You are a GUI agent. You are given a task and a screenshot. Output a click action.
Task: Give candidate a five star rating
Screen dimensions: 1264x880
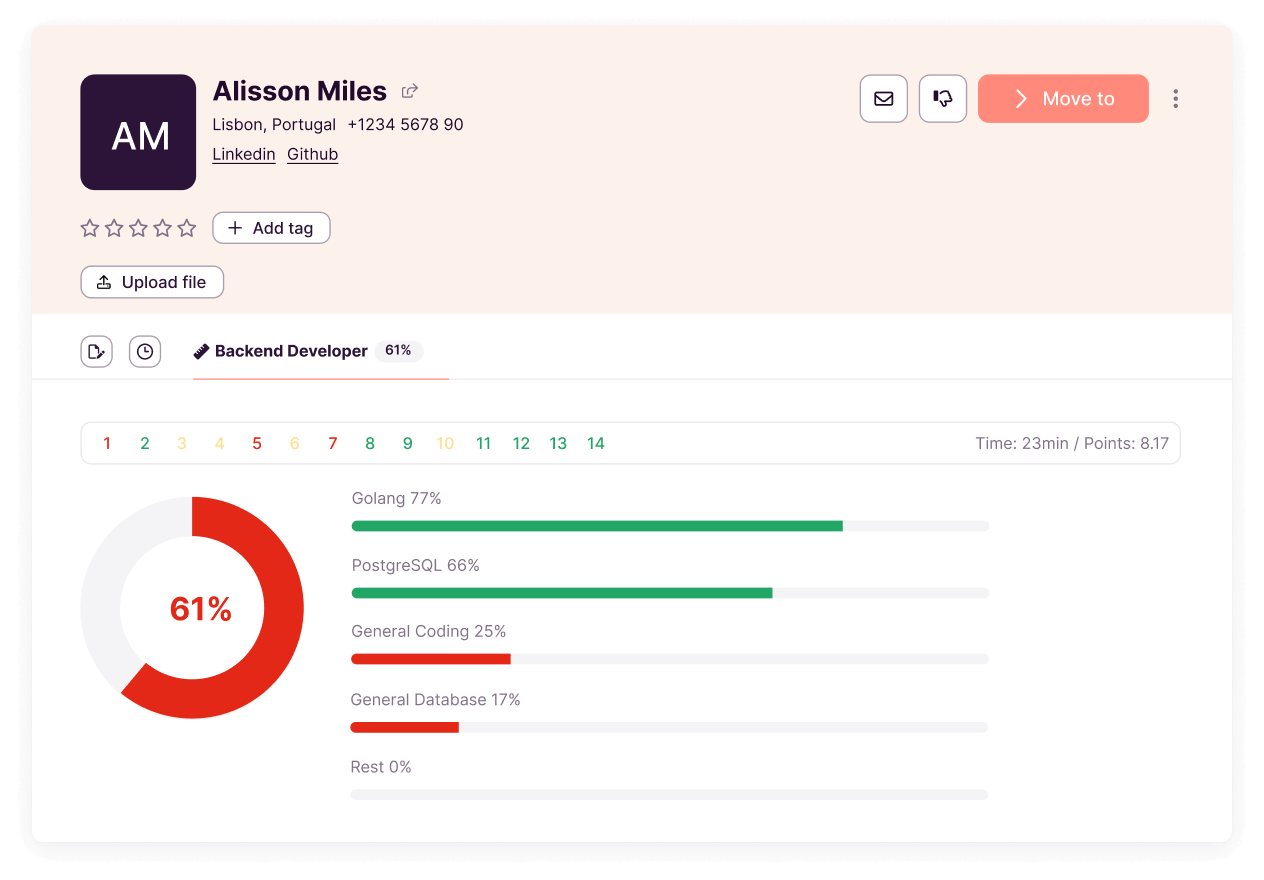(x=187, y=229)
